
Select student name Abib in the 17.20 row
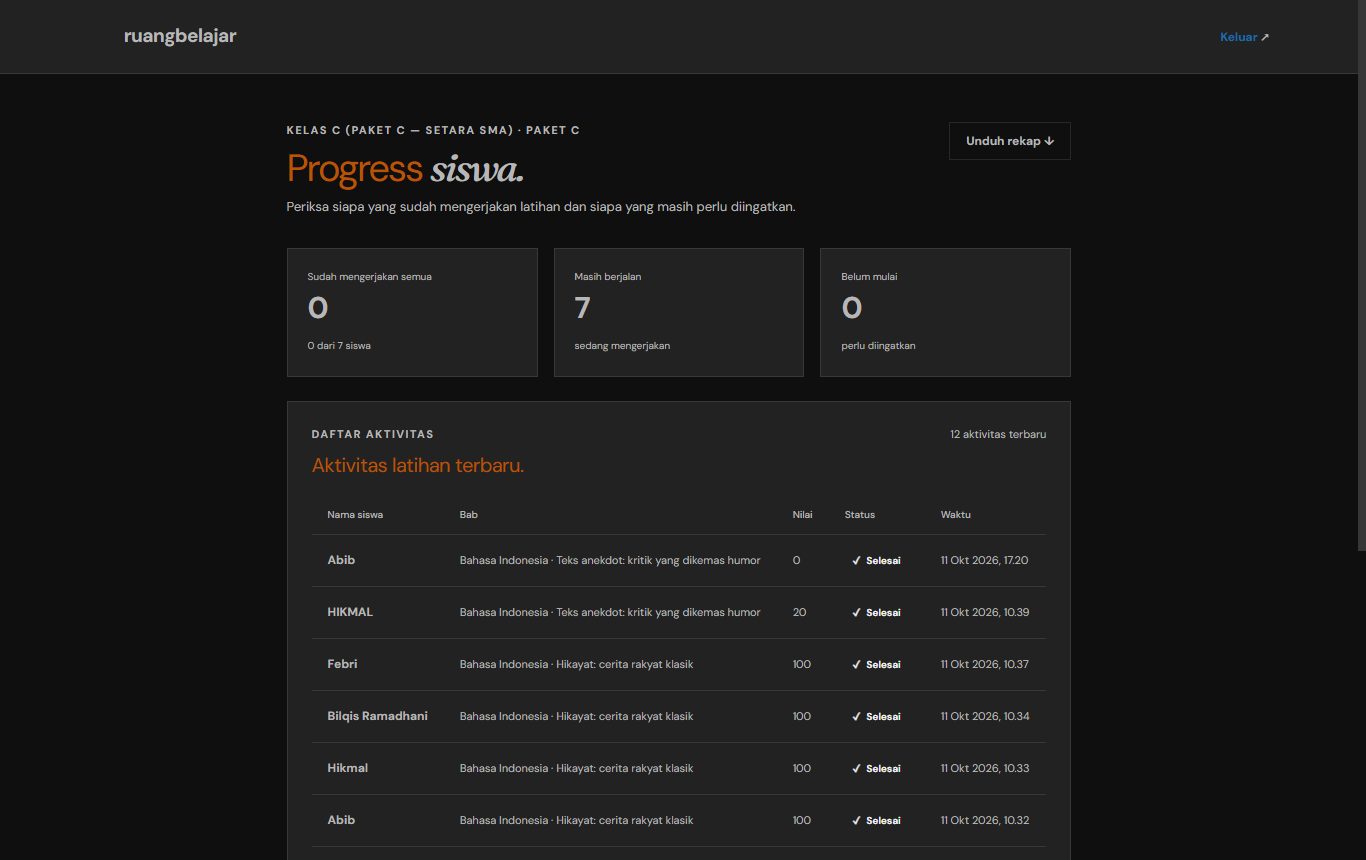point(341,560)
